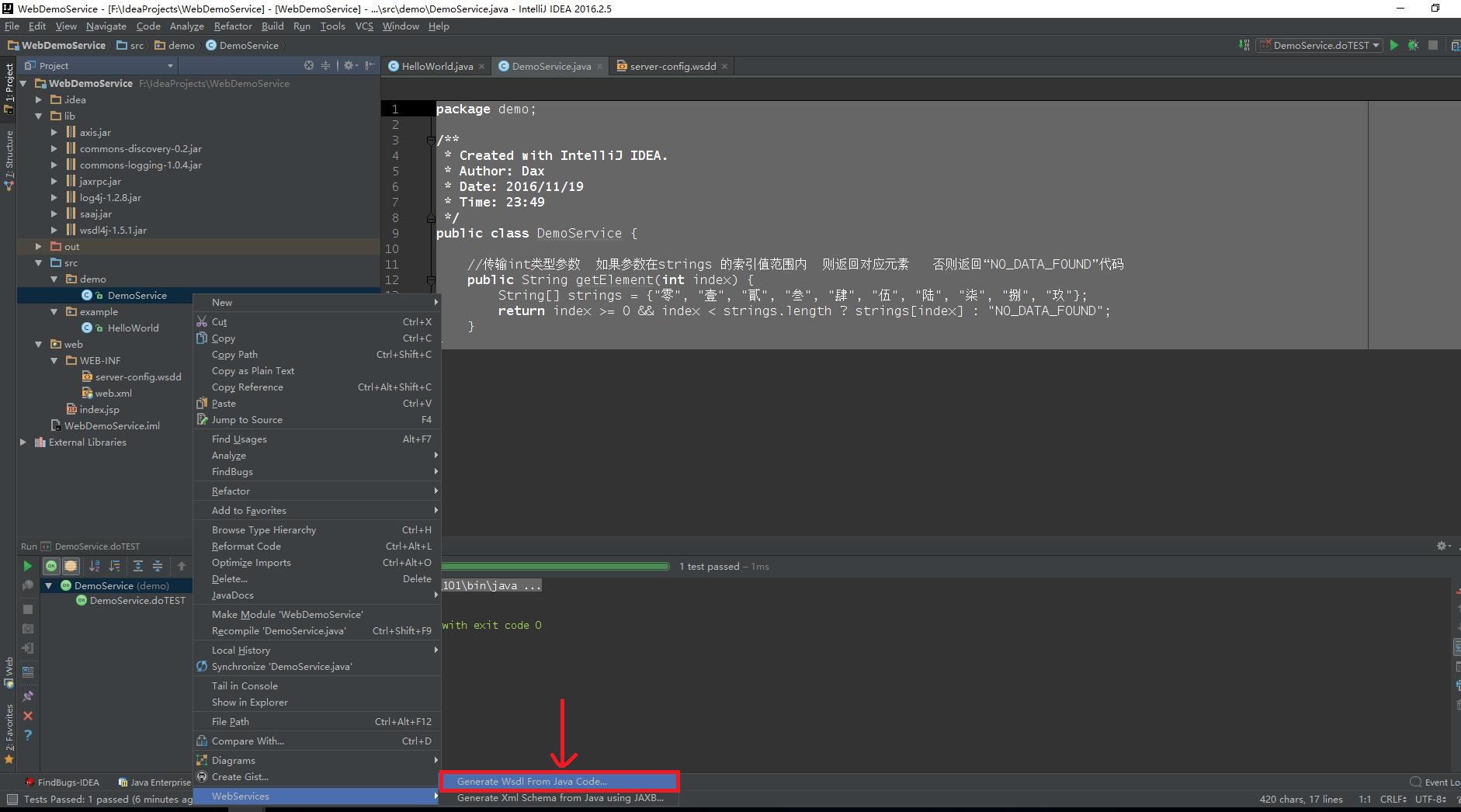Viewport: 1461px width, 812px height.
Task: Collapse the DemoService (demo) test node
Action: click(49, 585)
